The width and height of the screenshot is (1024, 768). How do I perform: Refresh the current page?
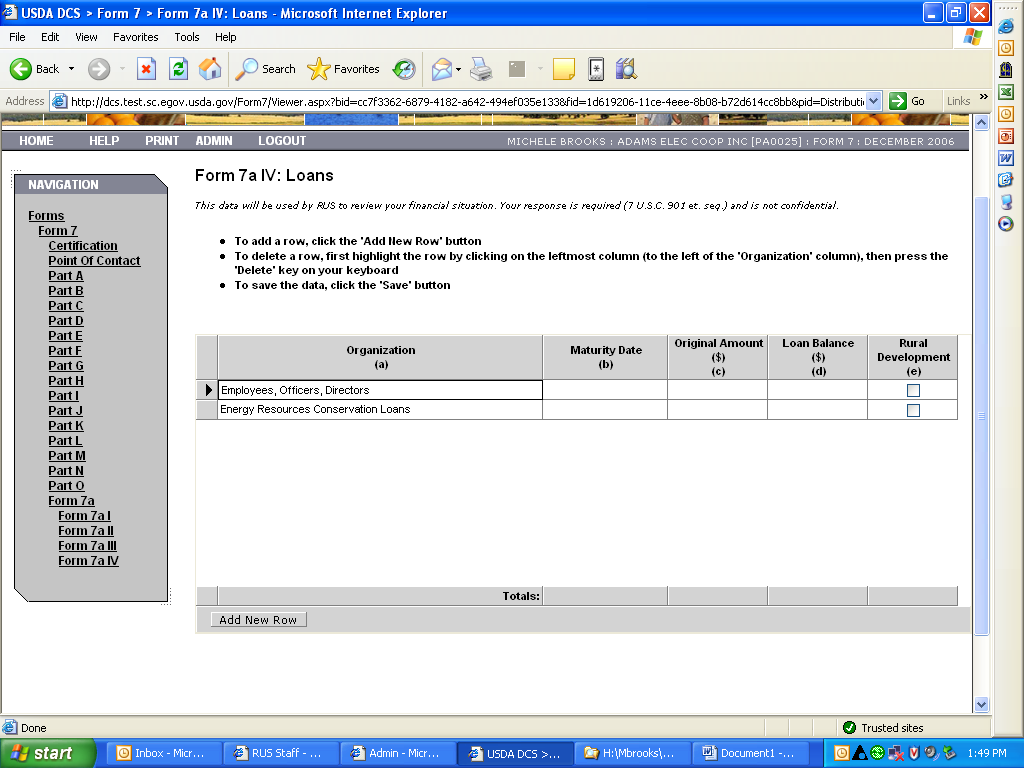(x=178, y=69)
